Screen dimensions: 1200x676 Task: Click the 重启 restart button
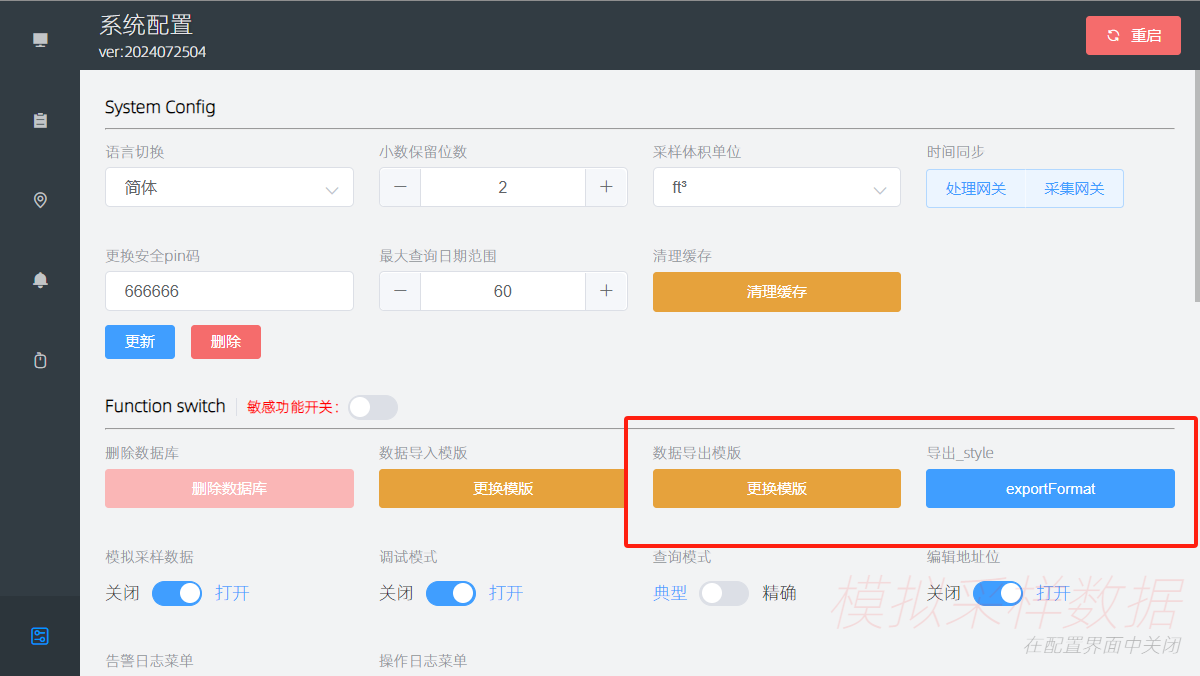click(1133, 35)
